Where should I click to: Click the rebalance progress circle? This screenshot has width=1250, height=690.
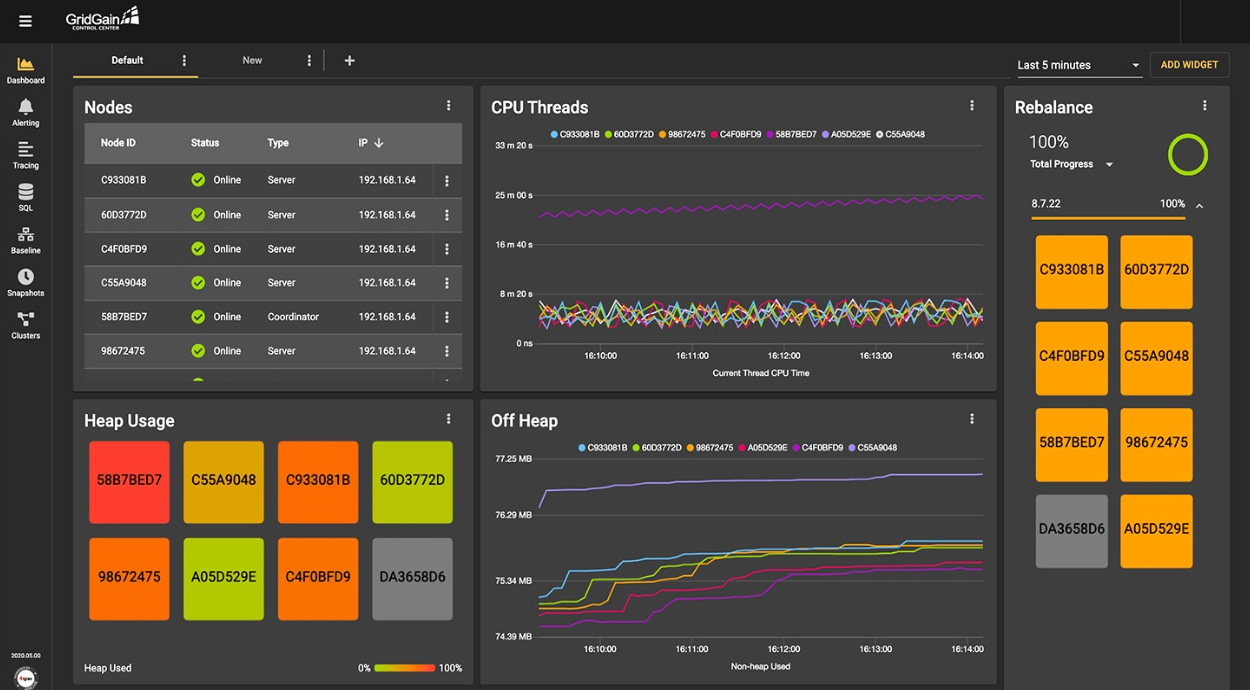click(1188, 155)
